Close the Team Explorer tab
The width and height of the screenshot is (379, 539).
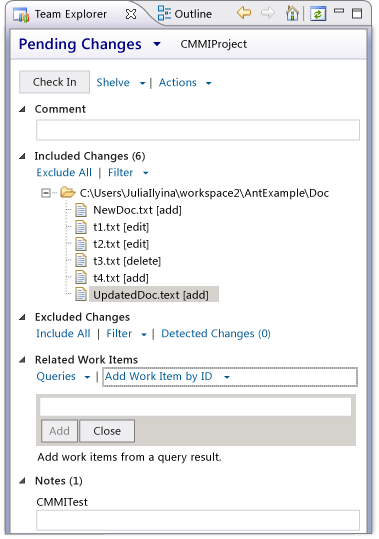[131, 14]
